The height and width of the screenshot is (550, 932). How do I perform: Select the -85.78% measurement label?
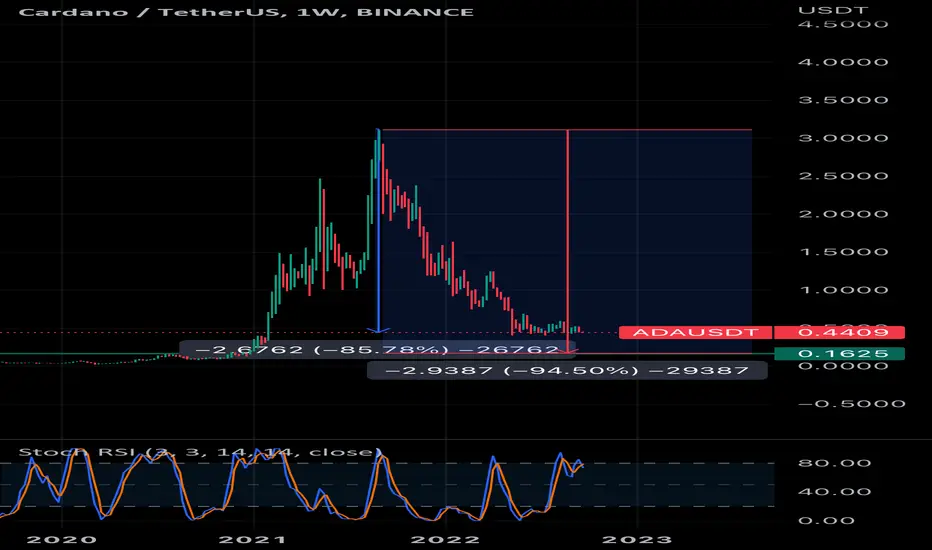click(x=377, y=349)
